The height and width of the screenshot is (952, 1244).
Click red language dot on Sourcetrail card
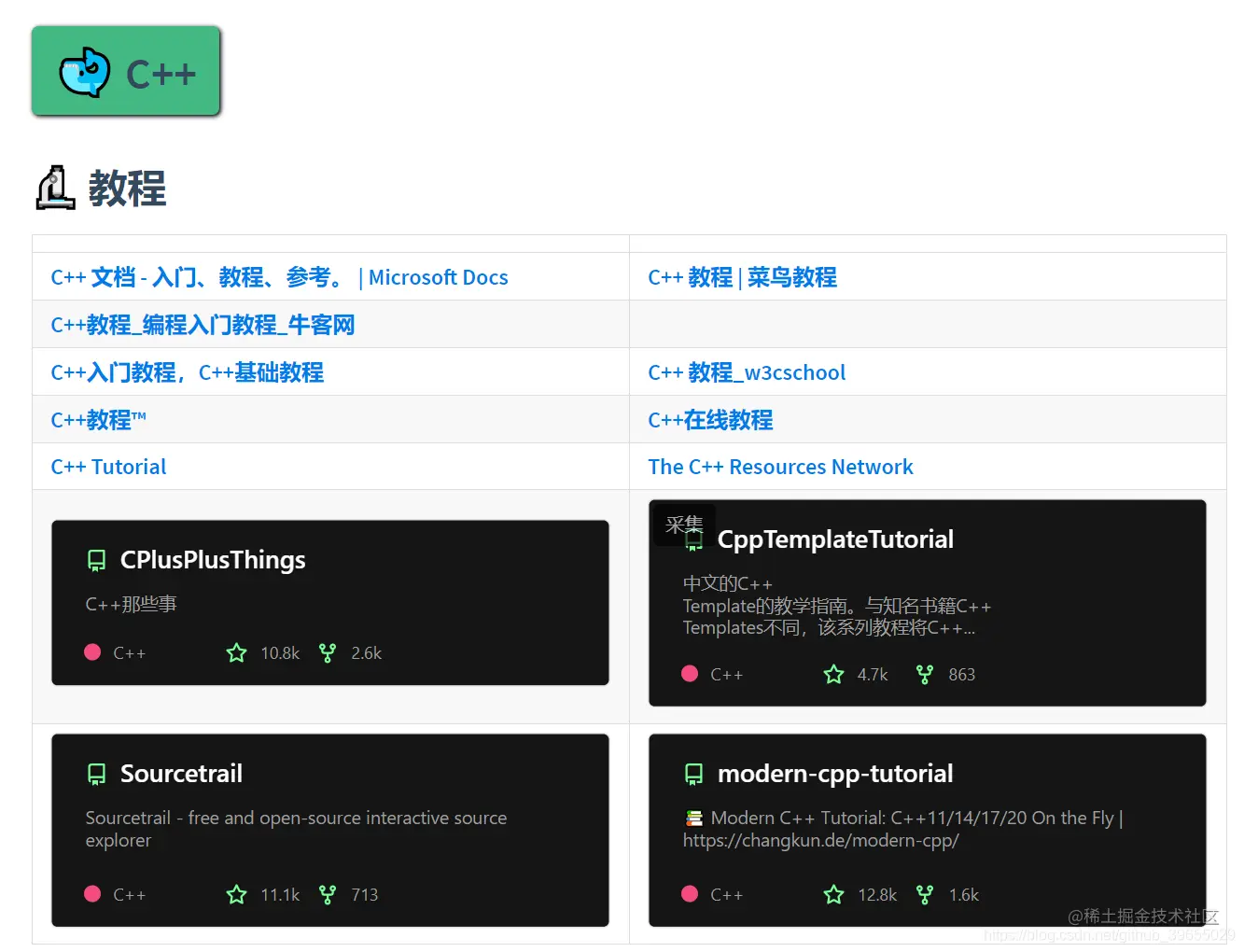[92, 894]
